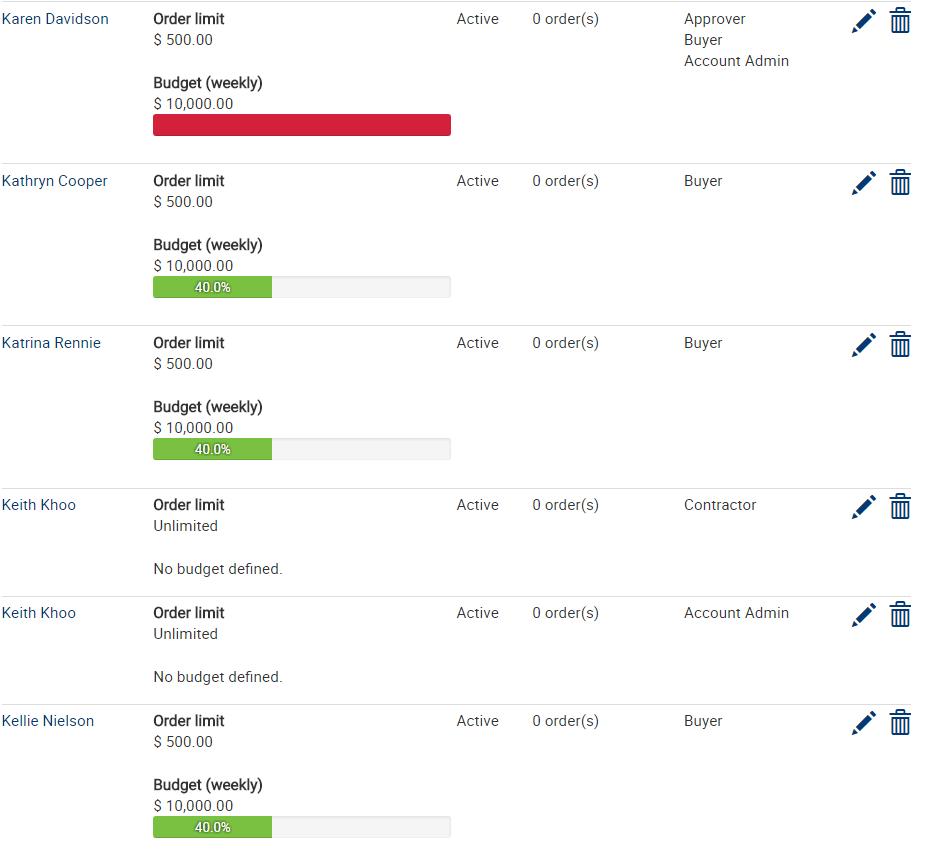
Task: Delete Karen Davidson's account
Action: pyautogui.click(x=900, y=21)
